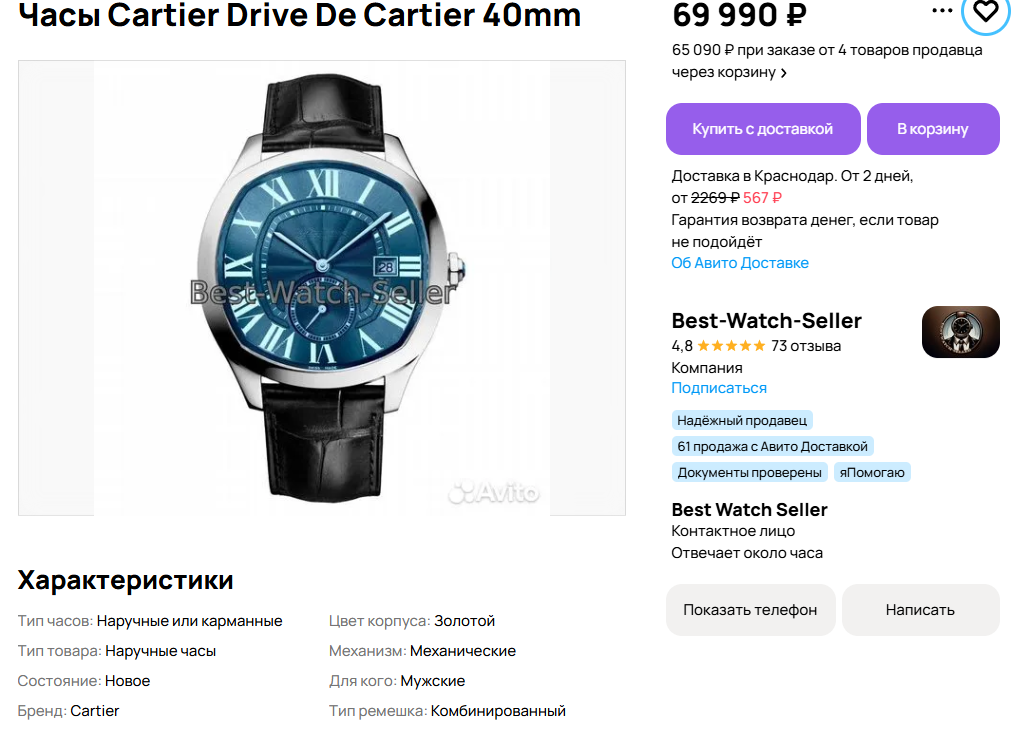1033x729 pixels.
Task: Click the Best Watch Seller contact name
Action: click(749, 510)
